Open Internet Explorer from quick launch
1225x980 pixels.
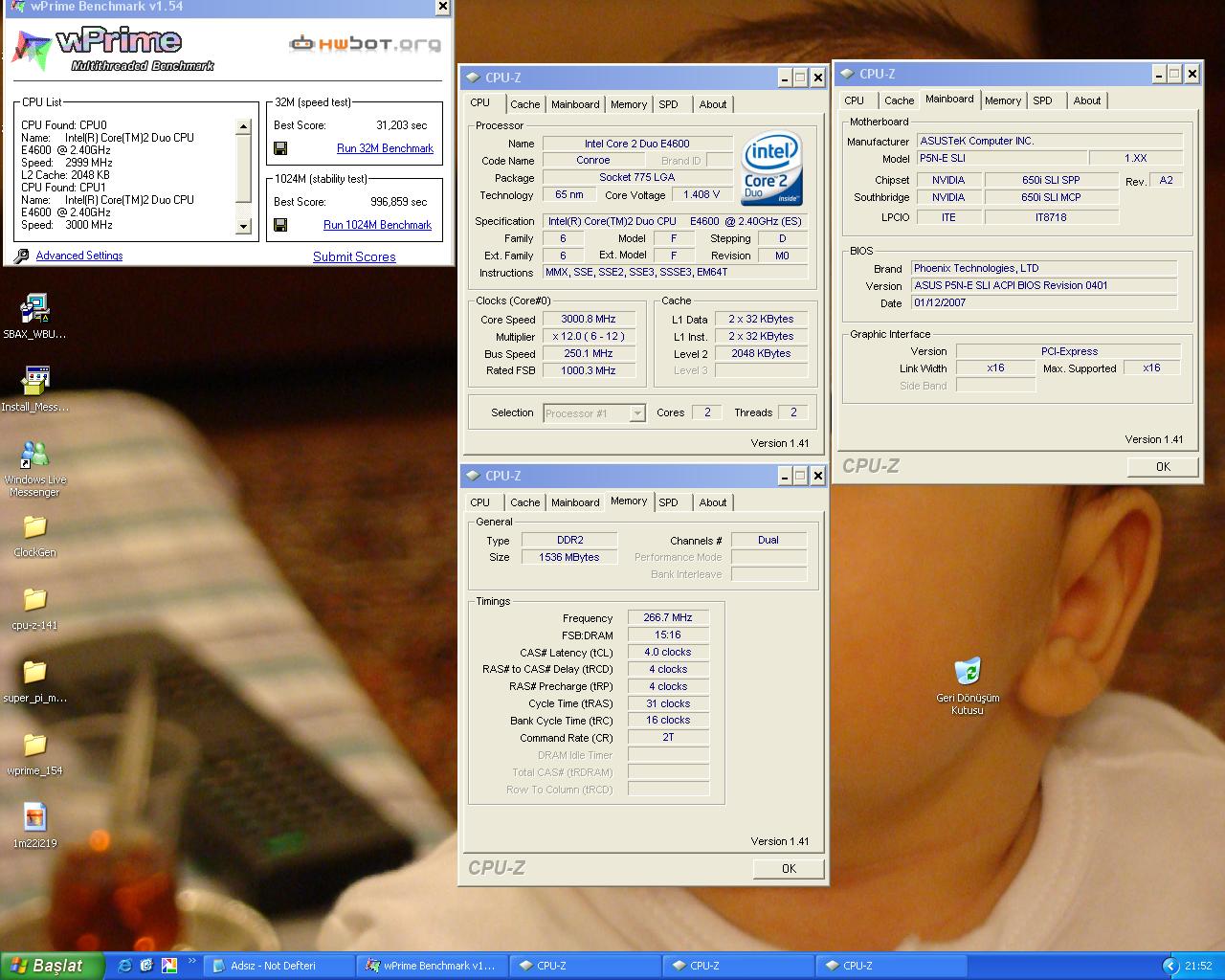(124, 966)
